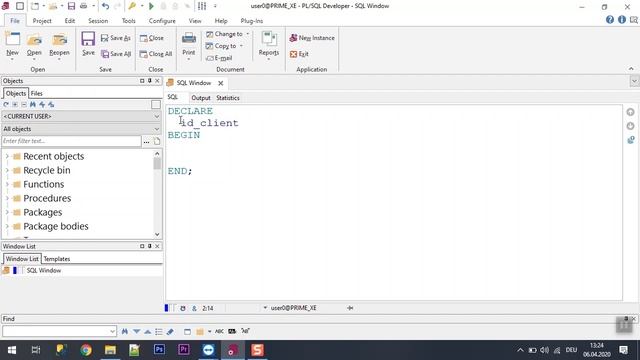Open the All objects filter dropdown
Viewport: 640px width, 360px height.
tap(81, 129)
